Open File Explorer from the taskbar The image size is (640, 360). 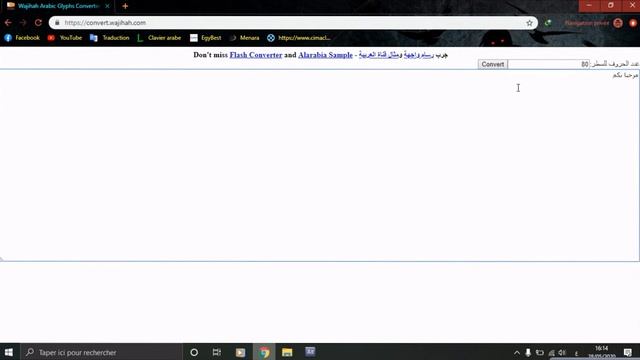coord(287,352)
